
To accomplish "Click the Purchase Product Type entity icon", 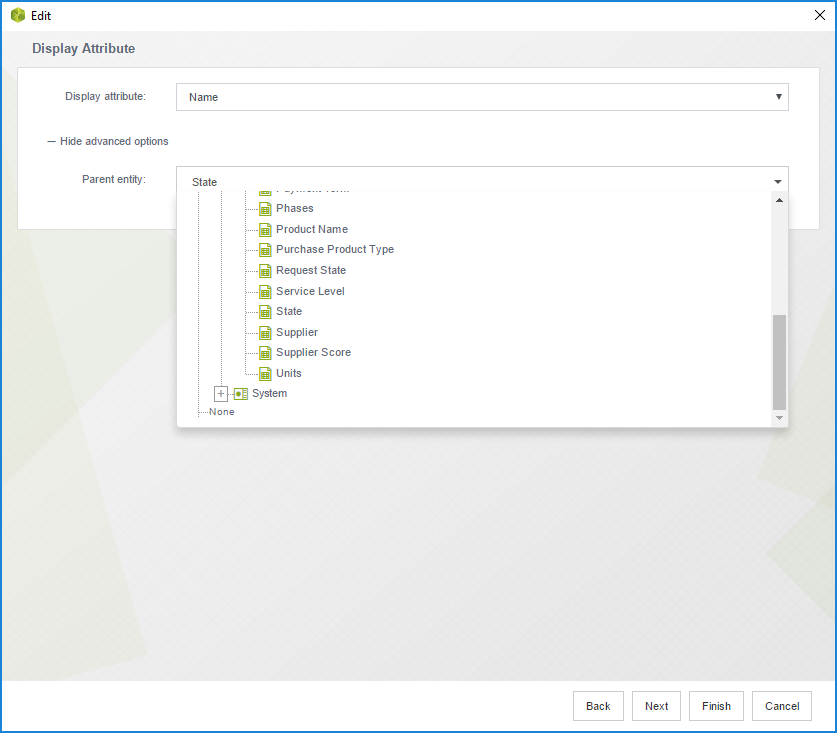I will (265, 250).
